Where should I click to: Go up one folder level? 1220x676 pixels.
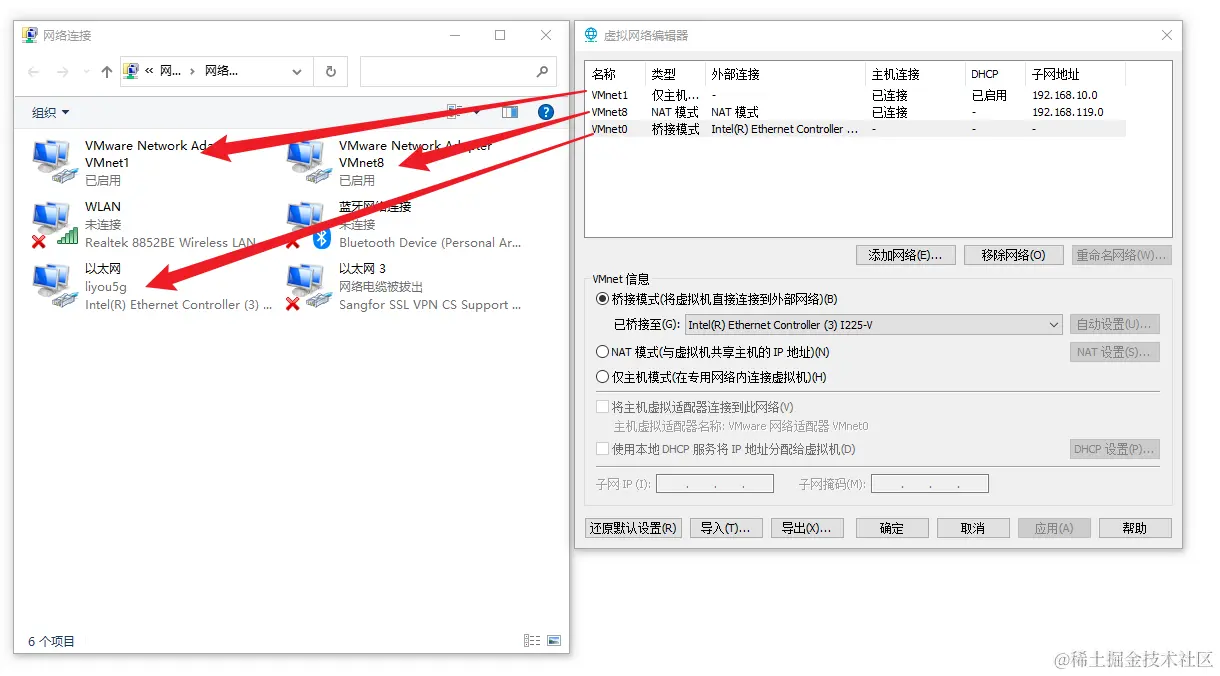107,72
